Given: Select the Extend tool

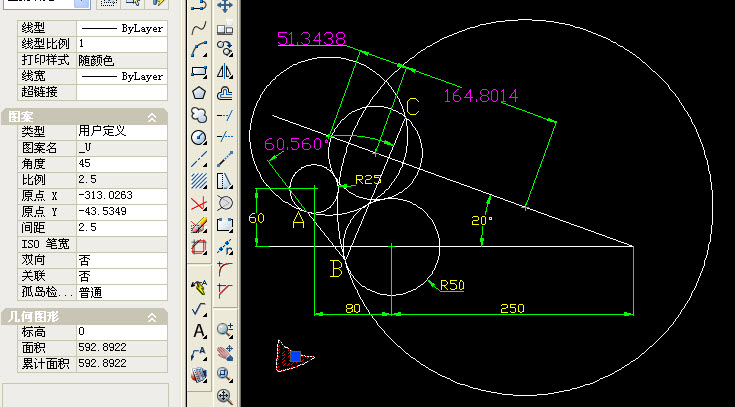Looking at the screenshot, I should 225,115.
